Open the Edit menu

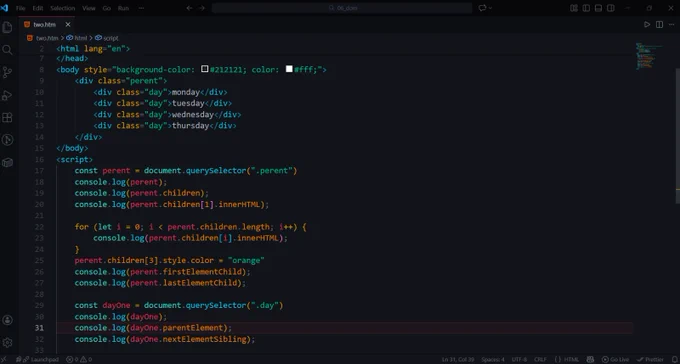[x=38, y=8]
